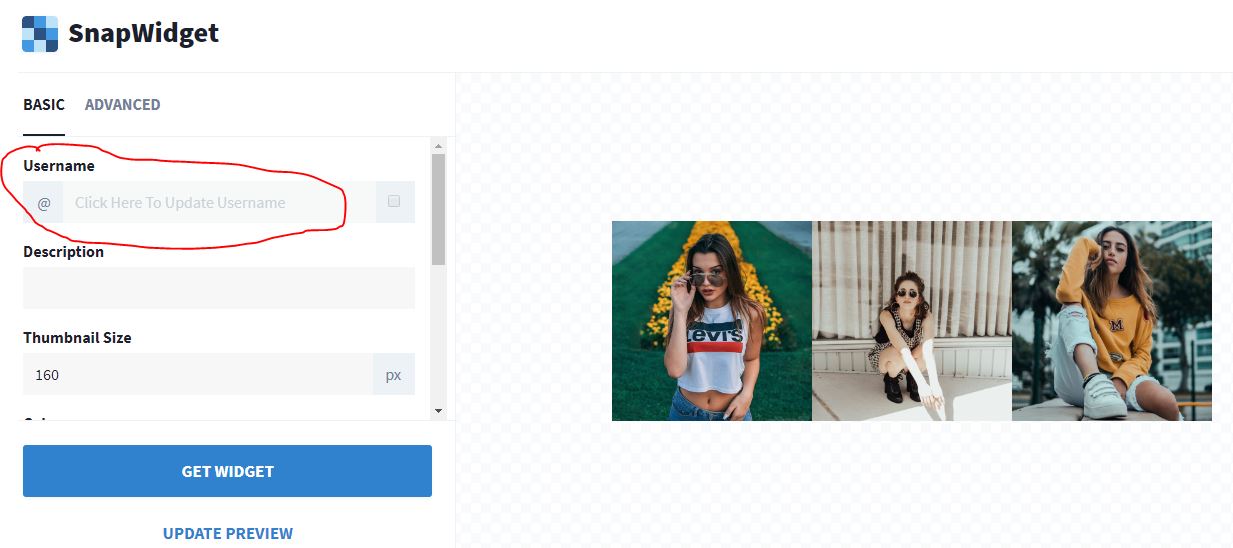This screenshot has width=1233, height=548.
Task: Select the Thumbnail Size field showing 160
Action: [x=198, y=374]
